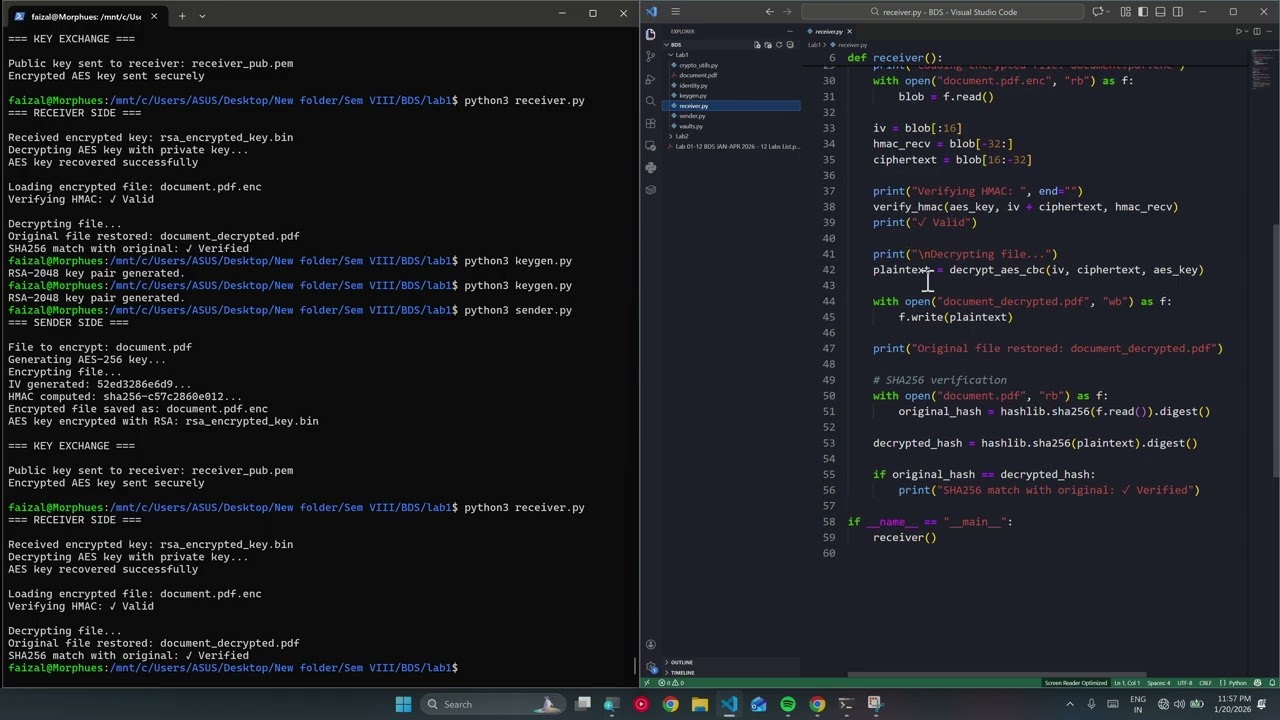Click the Split Editor Right icon

(1257, 31)
